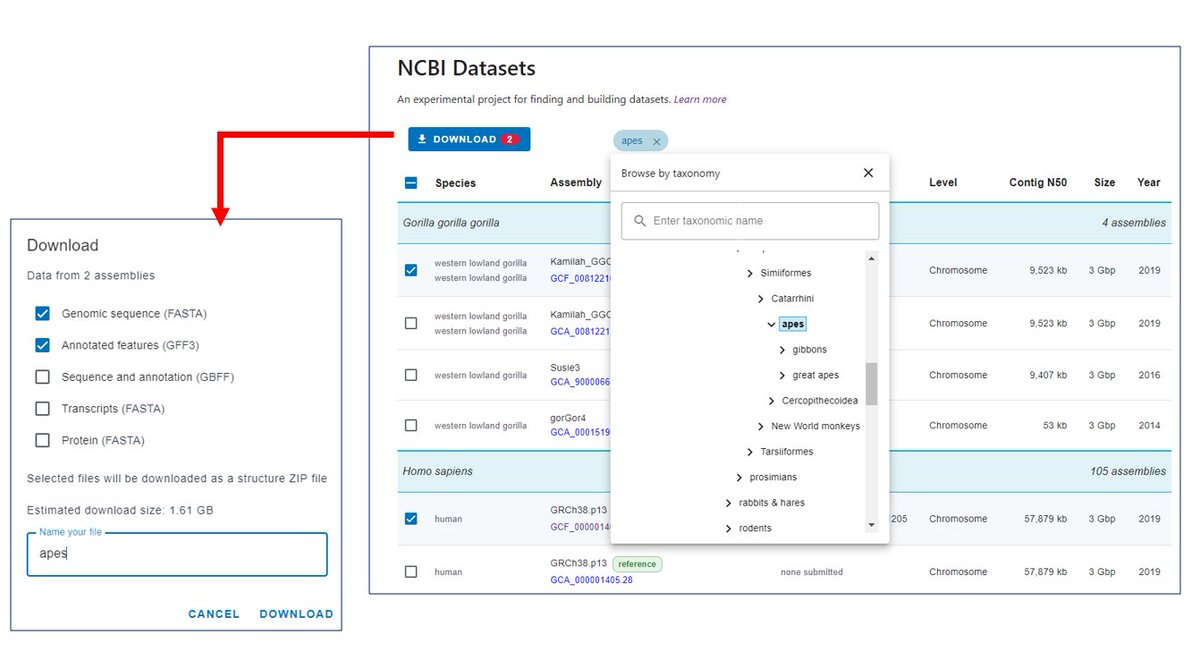Screen dimensions: 1200x652
Task: Uncheck Genomic sequence (FASTA) option
Action: 42,314
